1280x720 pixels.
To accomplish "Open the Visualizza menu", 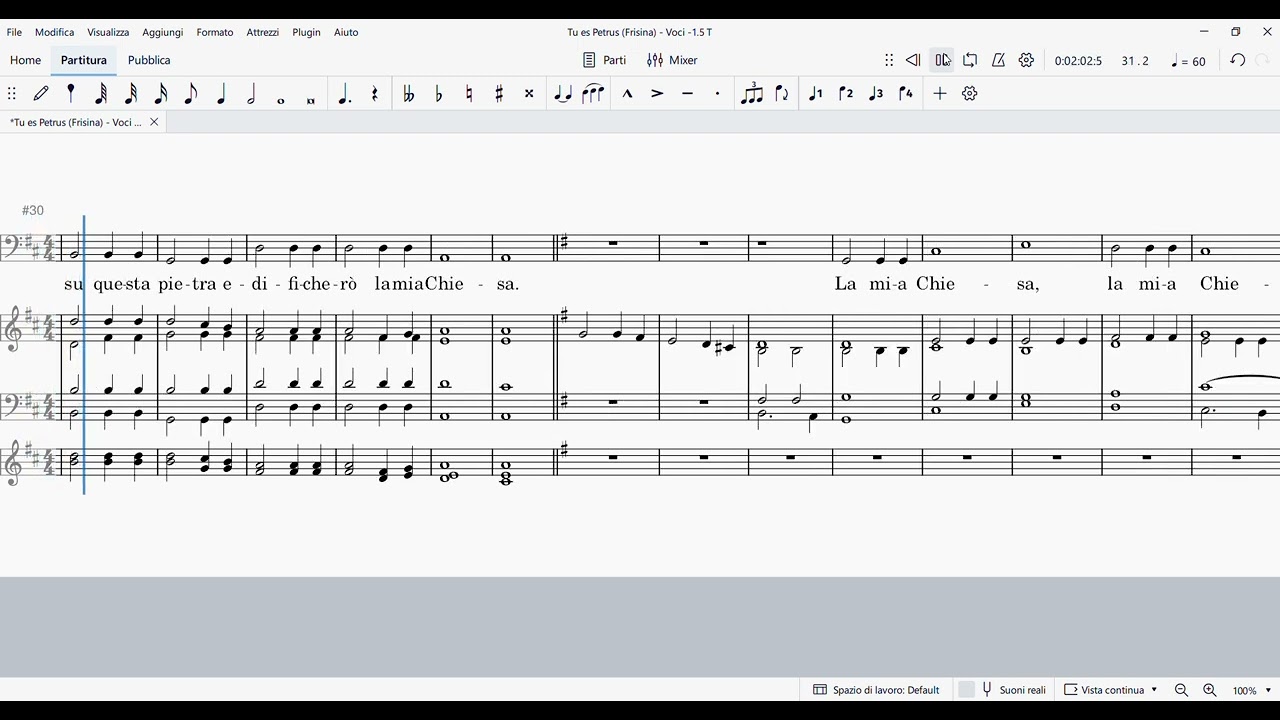I will tap(108, 32).
